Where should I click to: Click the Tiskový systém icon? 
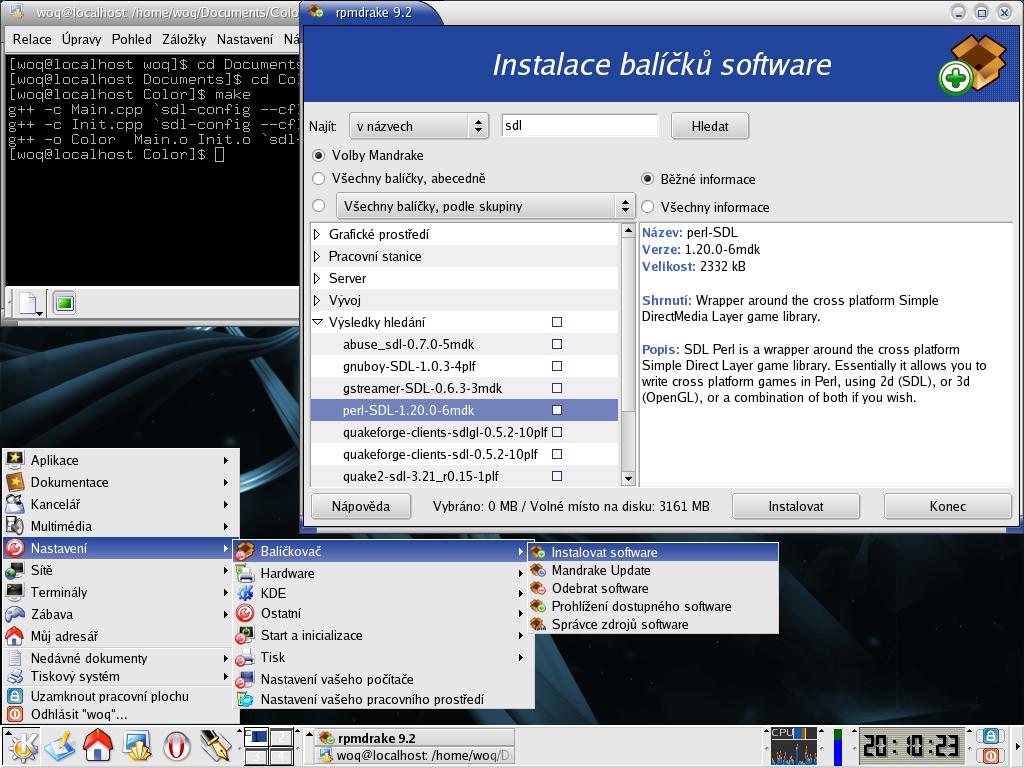[15, 676]
